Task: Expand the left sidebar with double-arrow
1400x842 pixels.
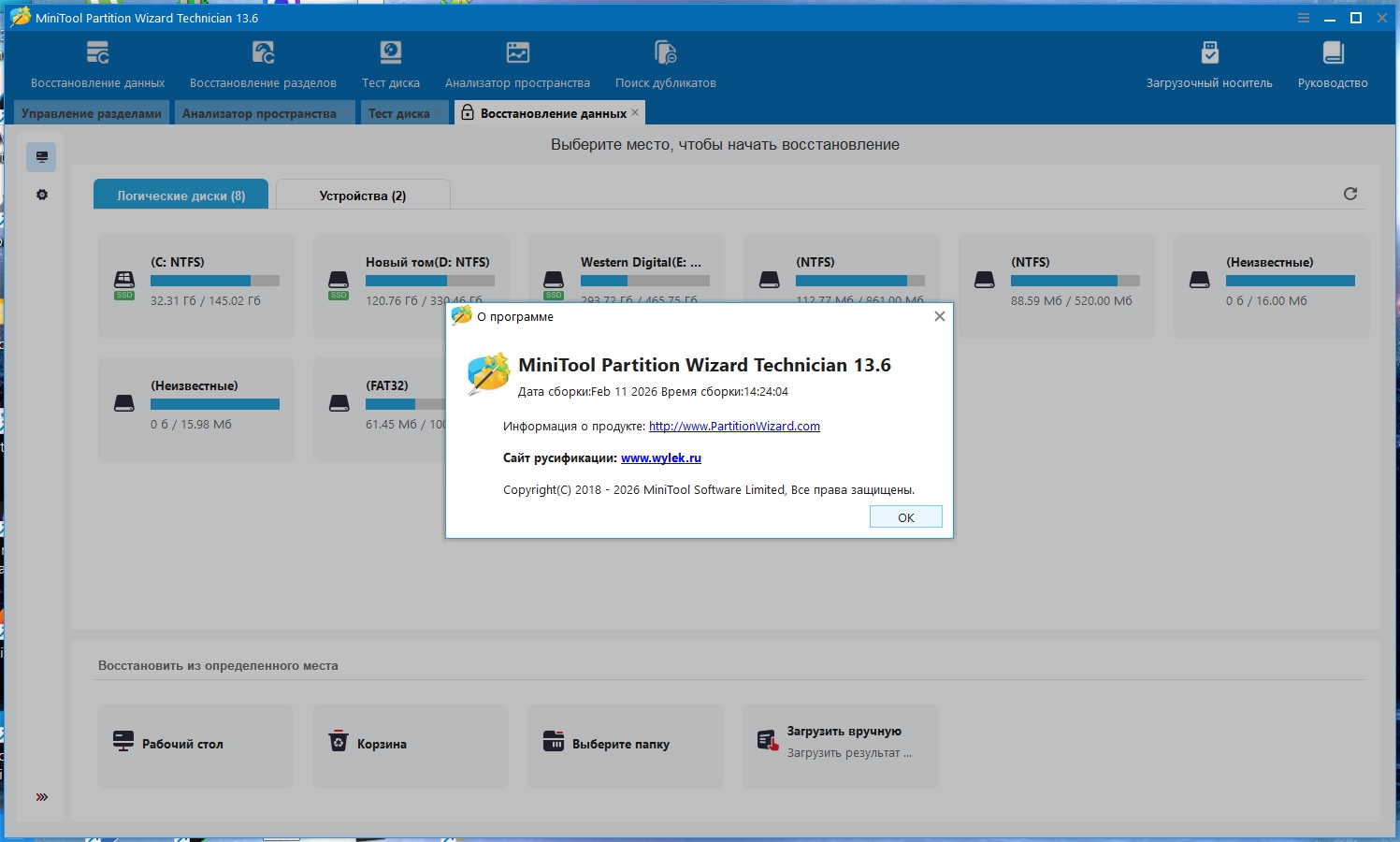Action: (x=42, y=797)
